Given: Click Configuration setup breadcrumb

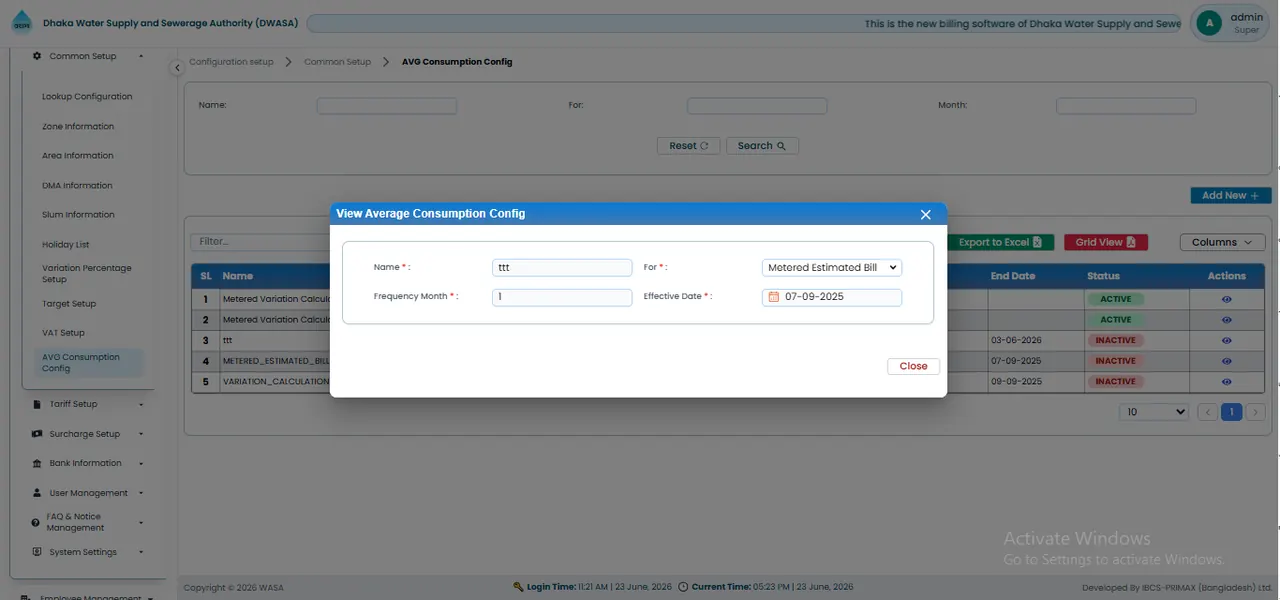Looking at the screenshot, I should coord(231,62).
